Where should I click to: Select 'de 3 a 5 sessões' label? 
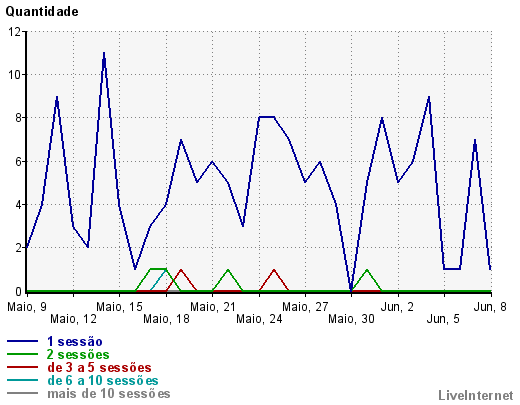(x=99, y=367)
